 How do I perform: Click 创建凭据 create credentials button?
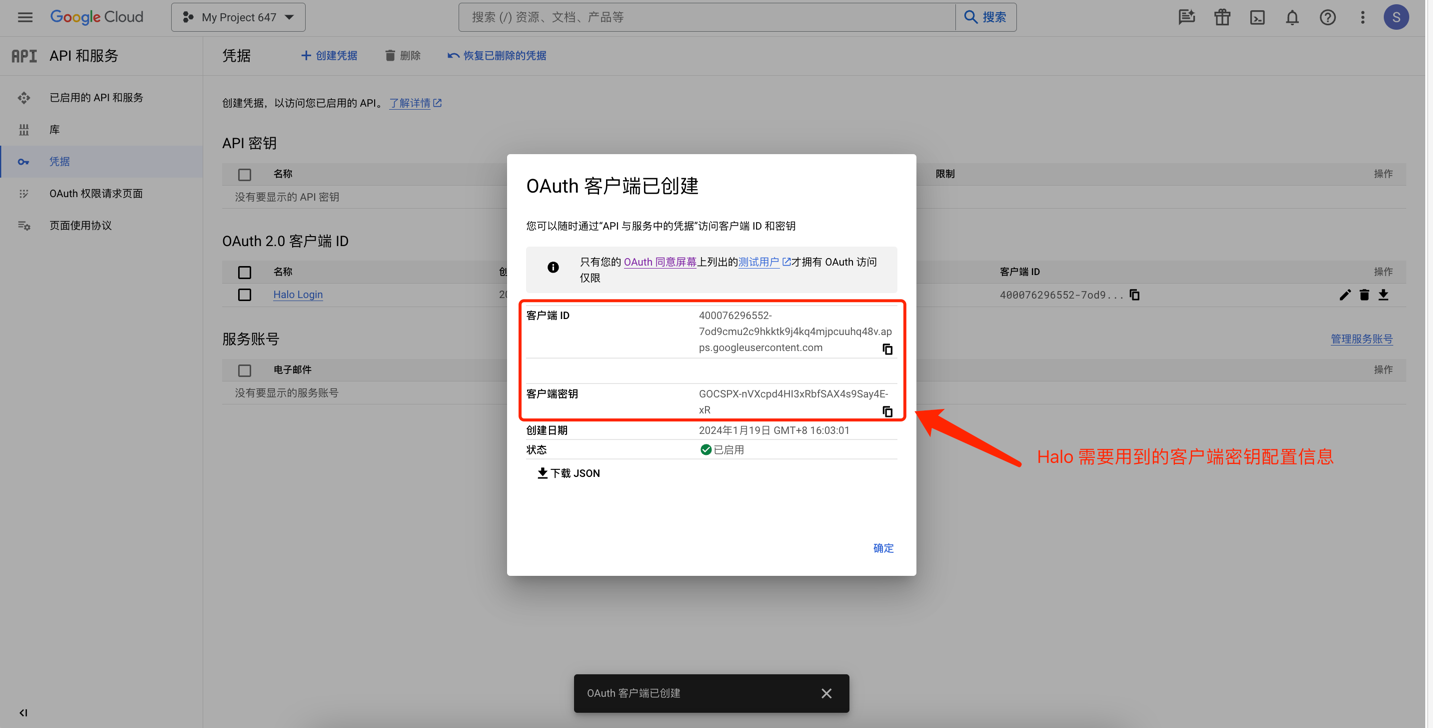329,56
